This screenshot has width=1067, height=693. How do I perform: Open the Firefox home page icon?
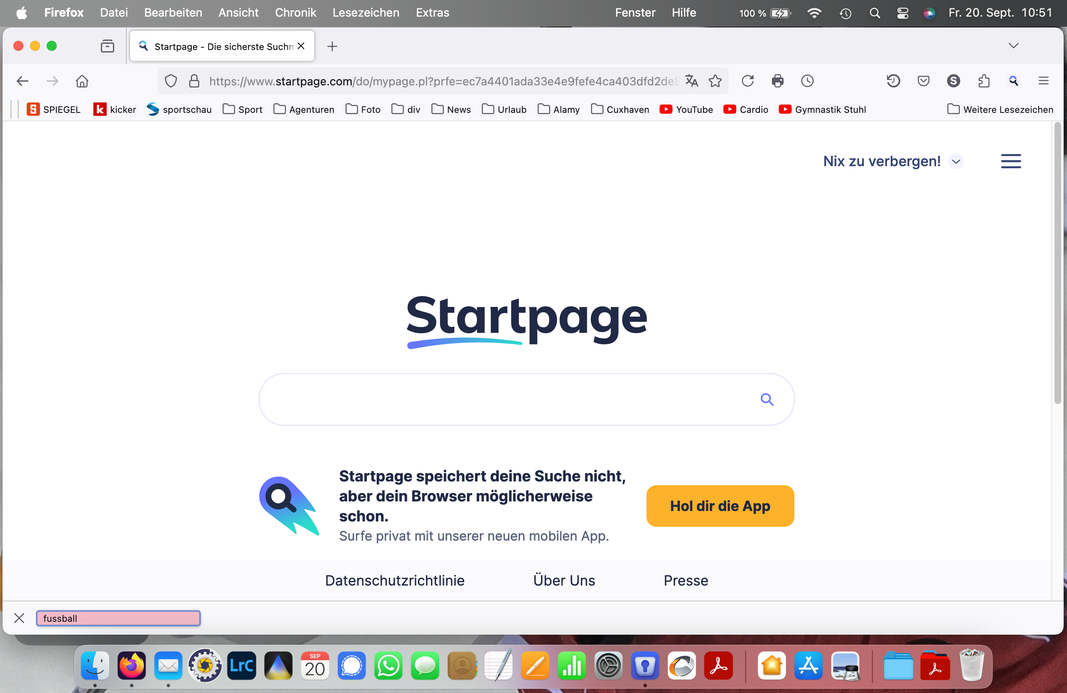82,81
